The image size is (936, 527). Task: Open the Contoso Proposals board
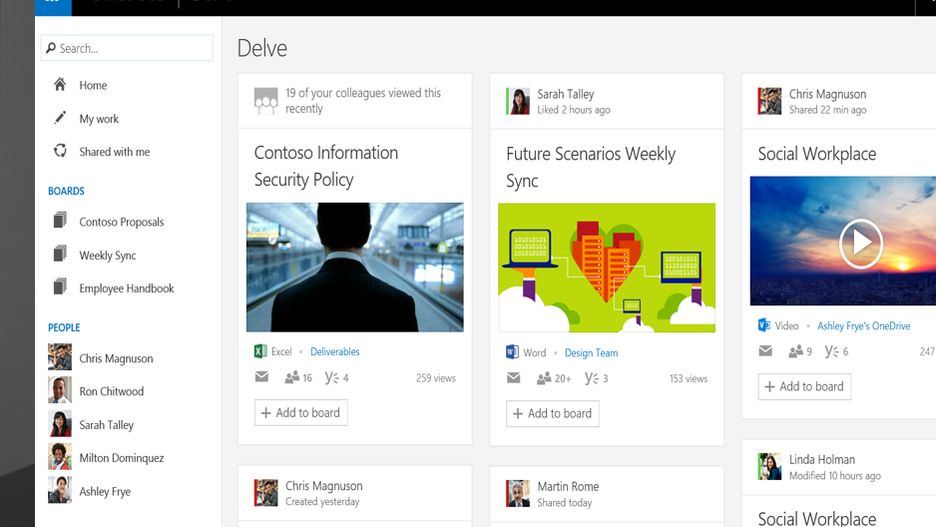coord(121,221)
